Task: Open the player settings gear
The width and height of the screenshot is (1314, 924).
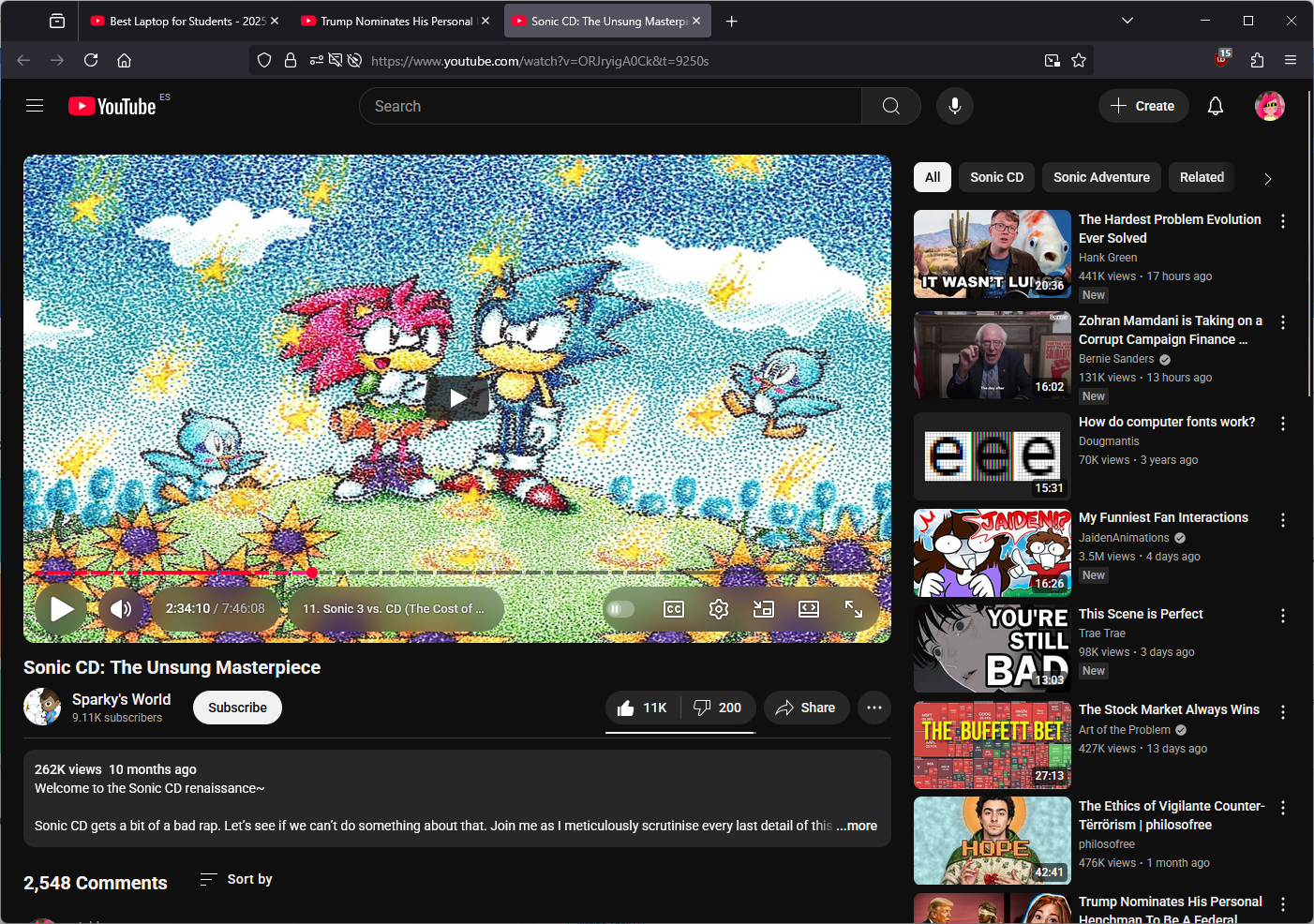Action: 719,609
